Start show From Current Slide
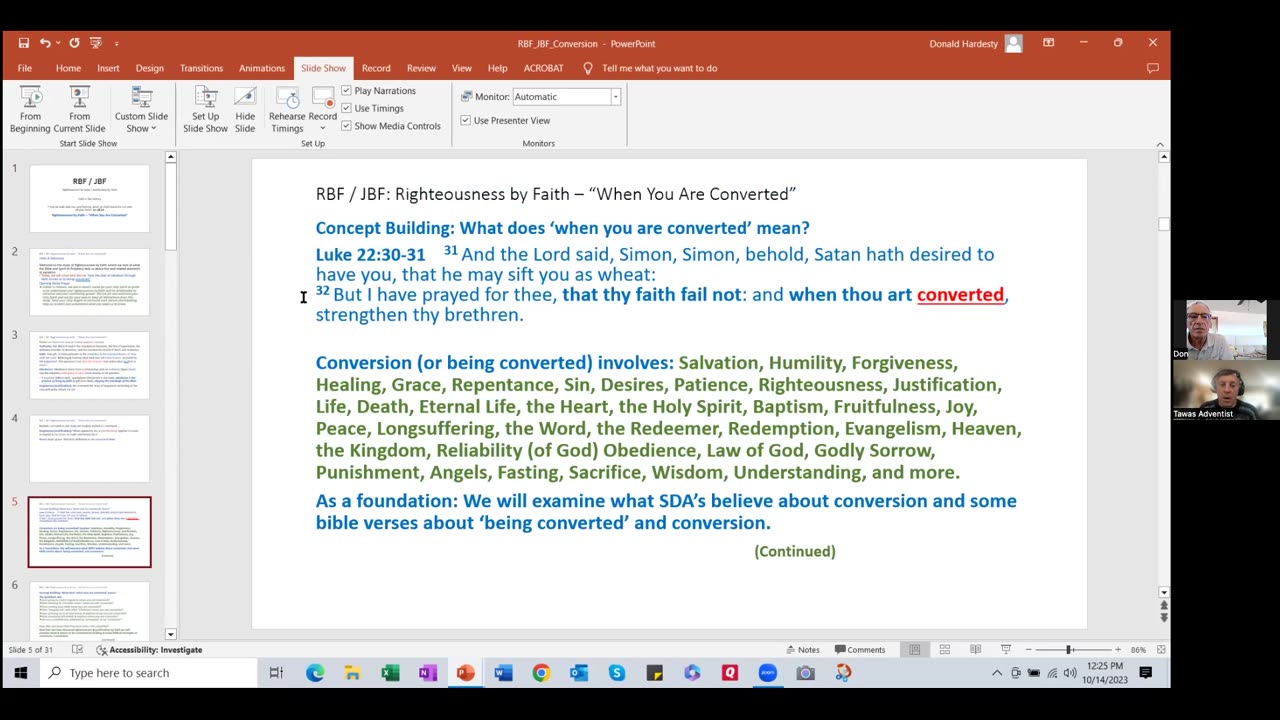 [x=80, y=110]
